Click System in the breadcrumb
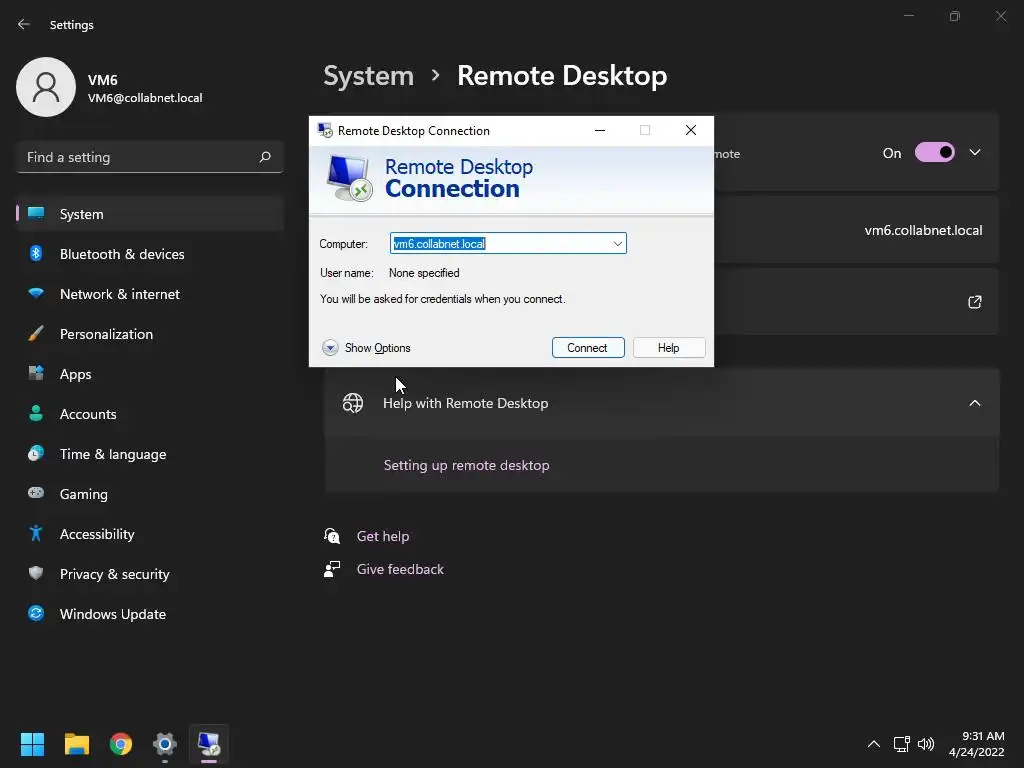 pos(368,76)
